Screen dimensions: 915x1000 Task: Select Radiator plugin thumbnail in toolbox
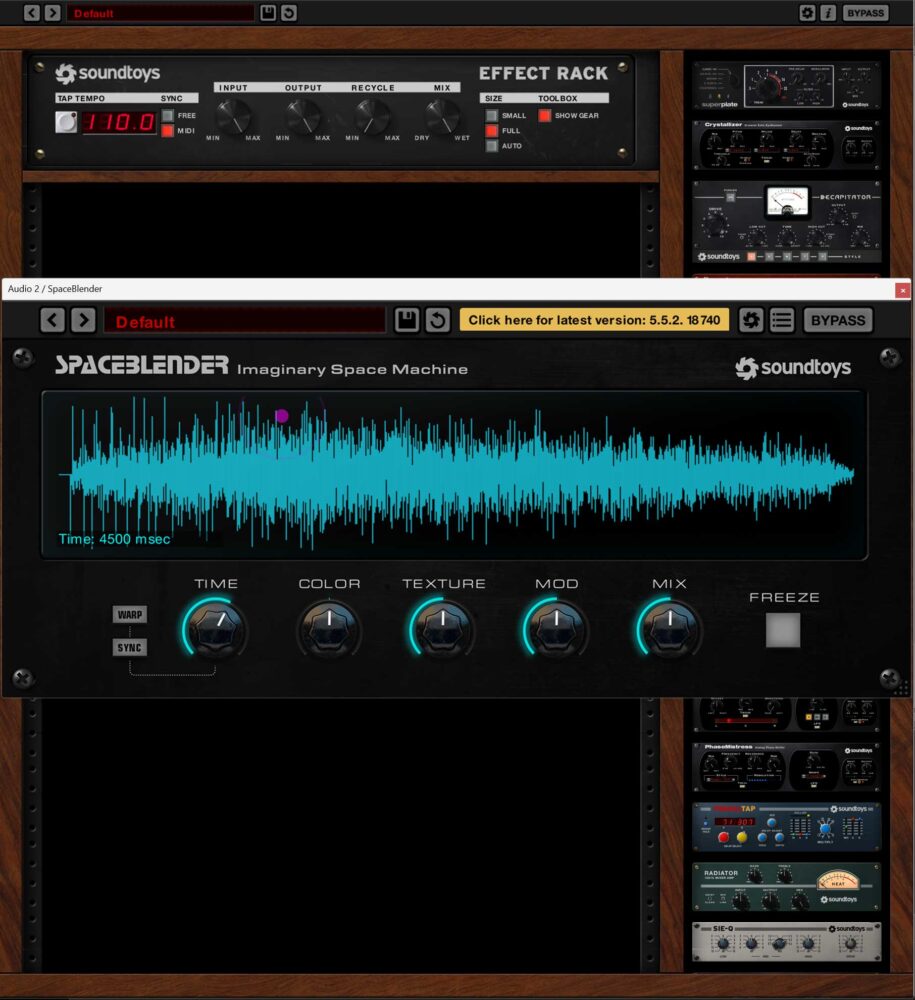pos(786,886)
